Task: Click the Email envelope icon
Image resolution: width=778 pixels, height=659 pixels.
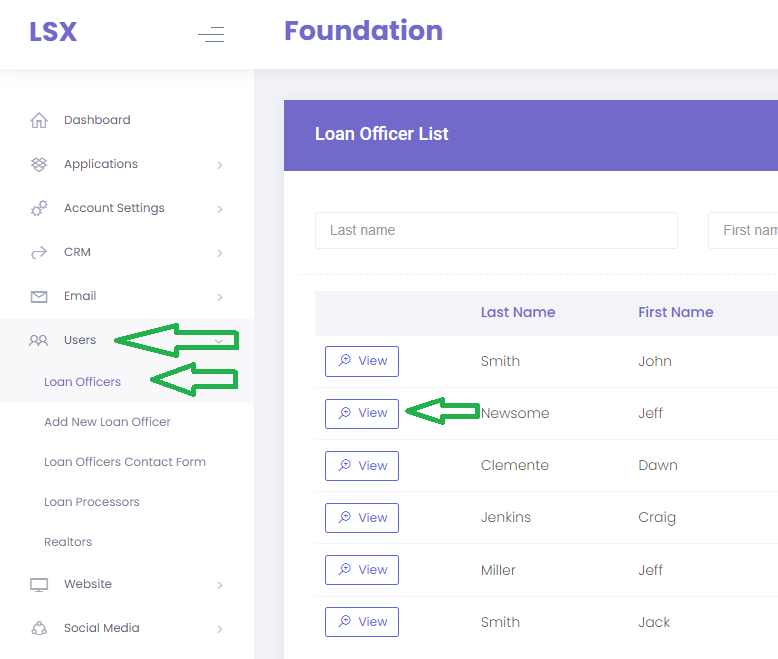Action: coord(39,296)
